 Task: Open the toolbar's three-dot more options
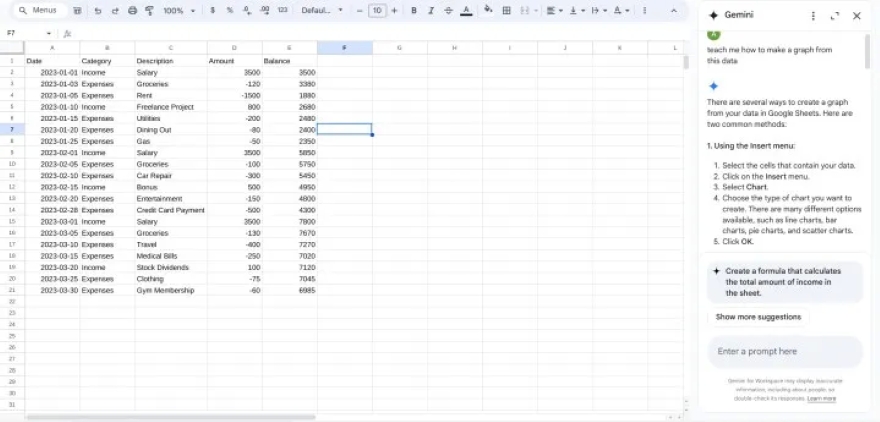click(644, 11)
